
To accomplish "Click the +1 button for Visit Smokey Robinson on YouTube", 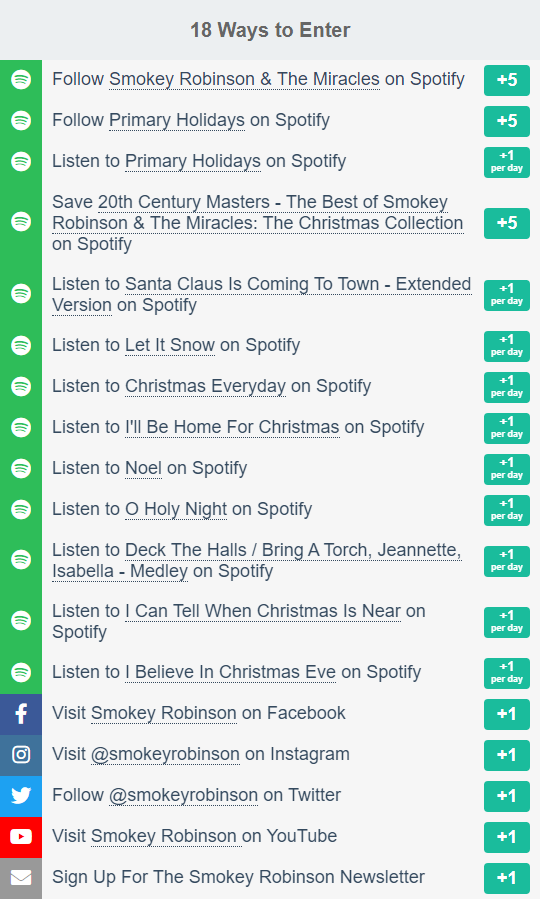I will [507, 837].
